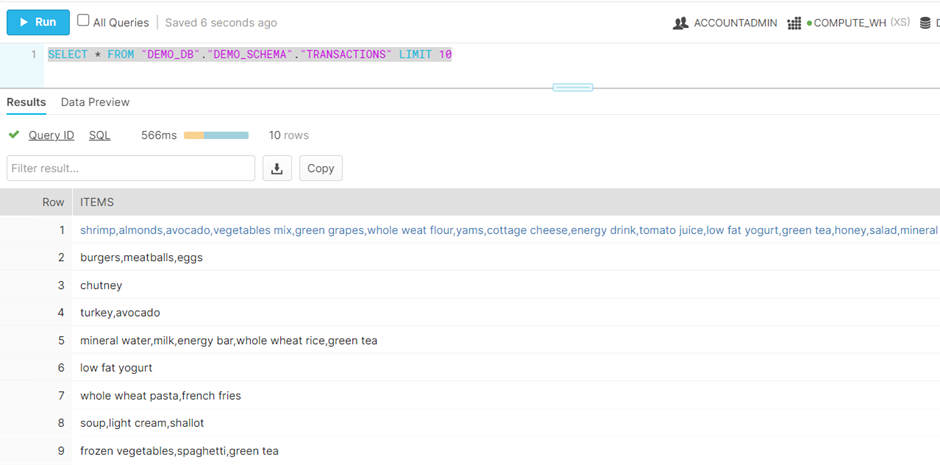Enable the All Queries checkbox

point(84,21)
